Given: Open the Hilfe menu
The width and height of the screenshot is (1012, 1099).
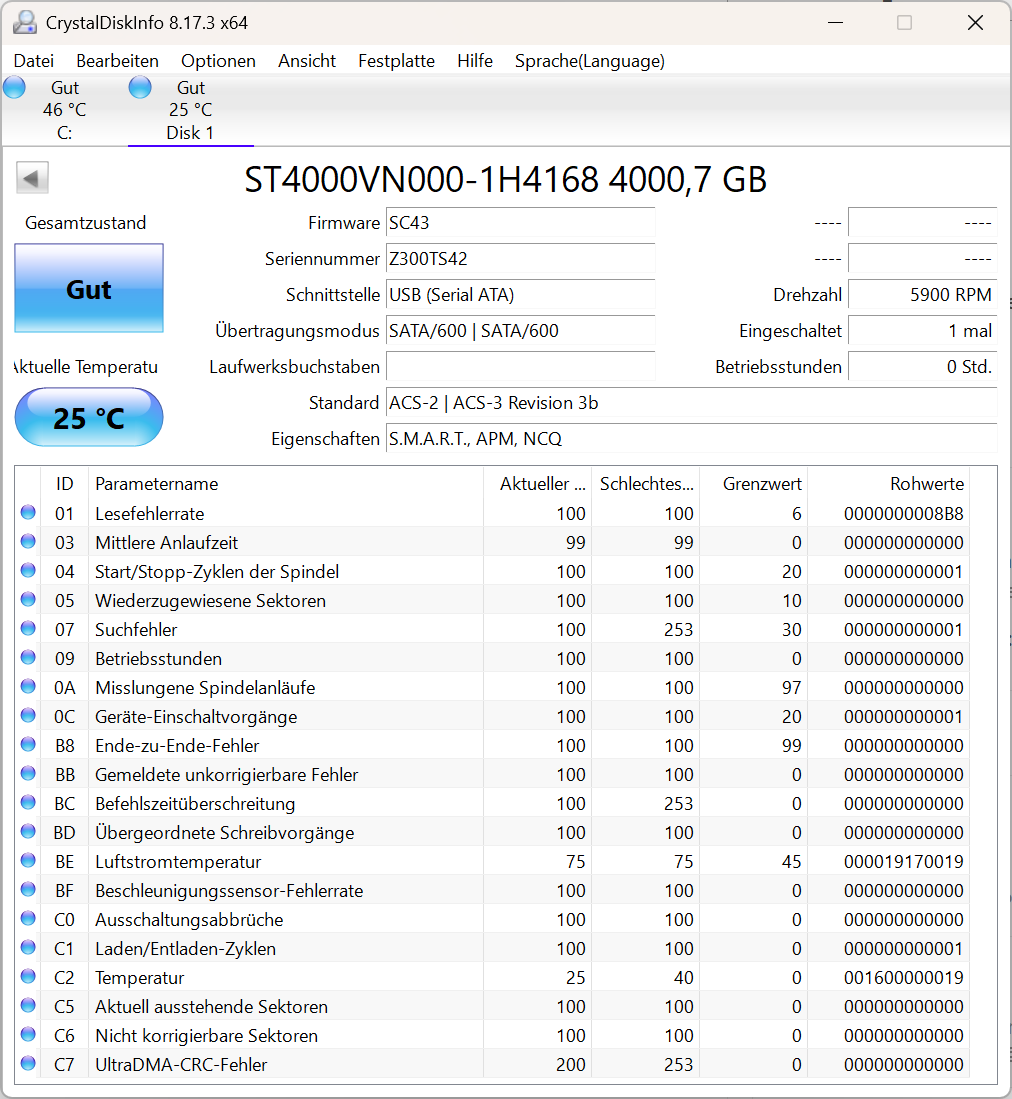Looking at the screenshot, I should 474,61.
